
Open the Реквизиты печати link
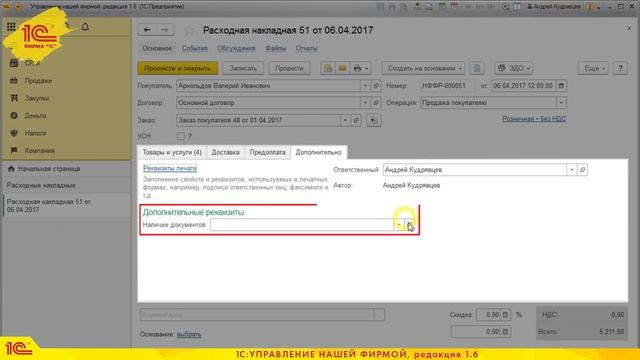(x=170, y=168)
